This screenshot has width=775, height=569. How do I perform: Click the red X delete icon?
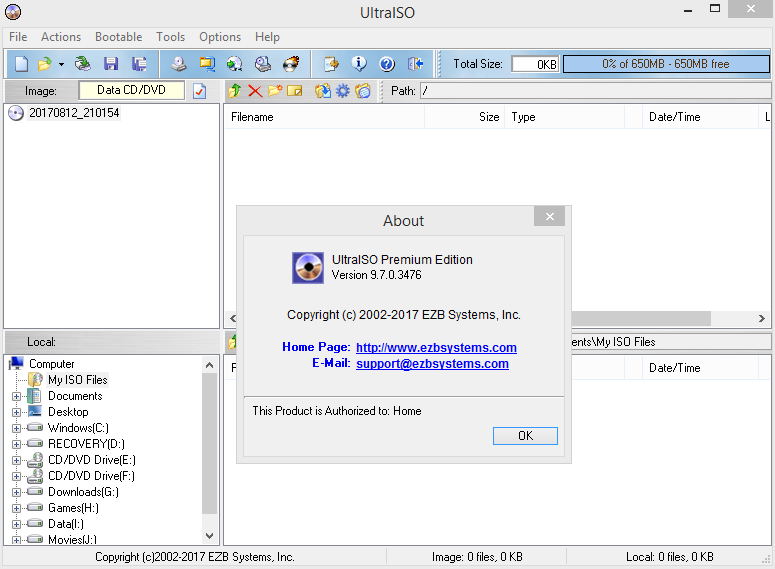pyautogui.click(x=255, y=91)
